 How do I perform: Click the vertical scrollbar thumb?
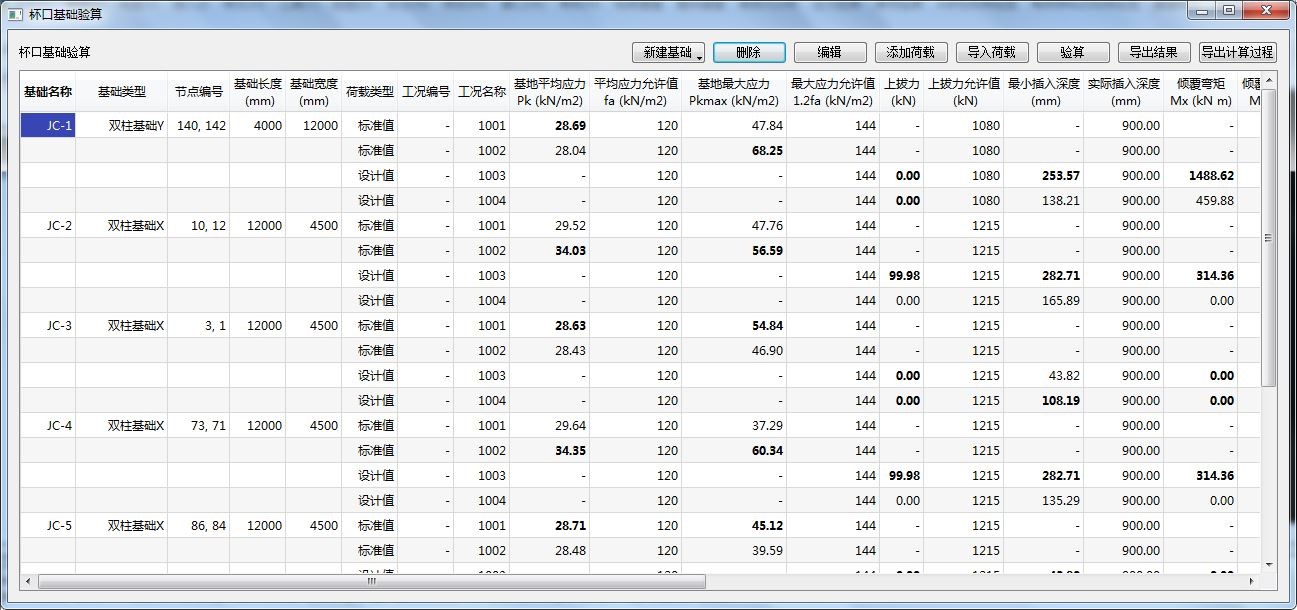tap(1269, 237)
